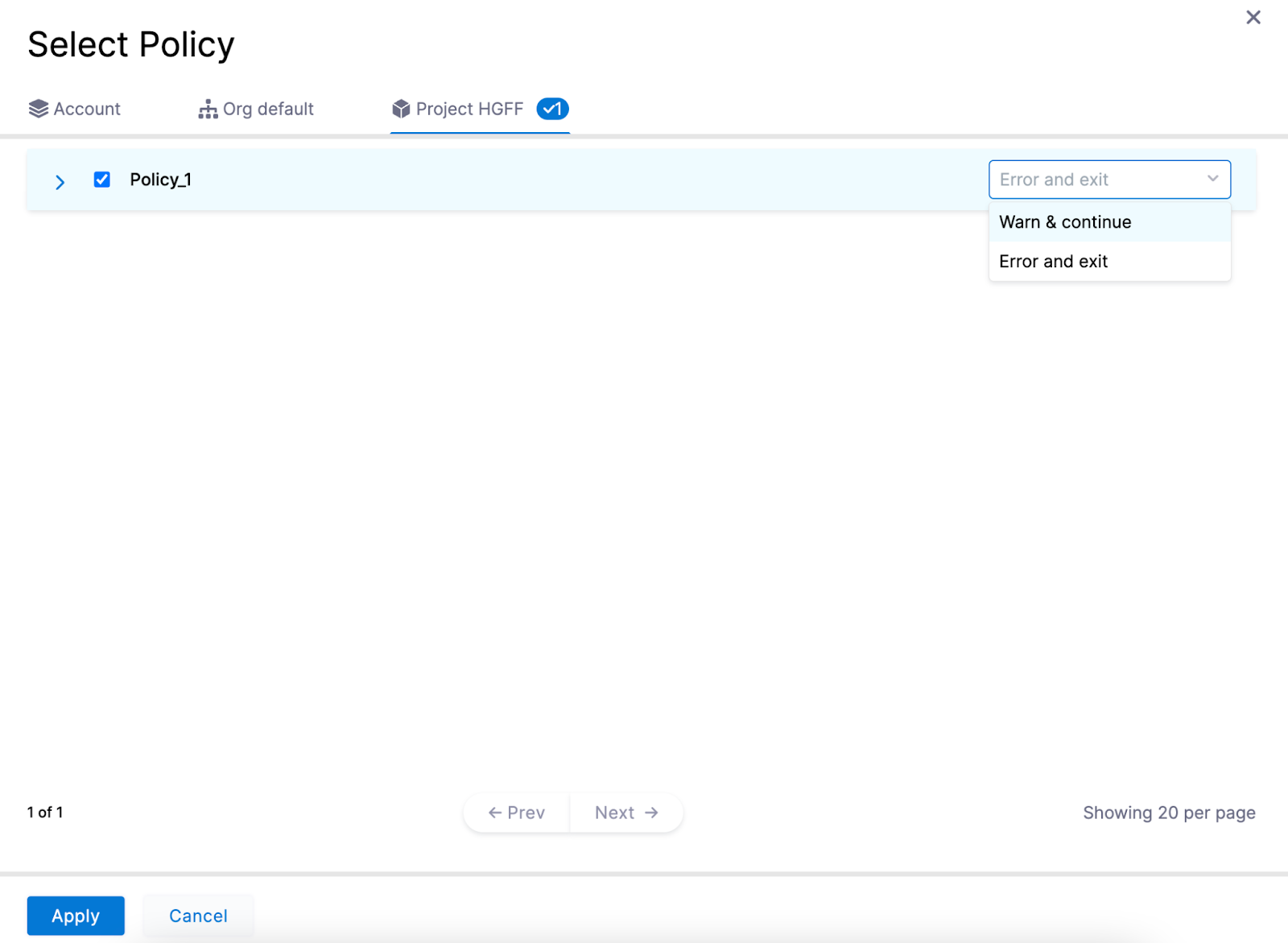The width and height of the screenshot is (1288, 943).
Task: Click the left arrow icon in Prev
Action: pyautogui.click(x=495, y=813)
